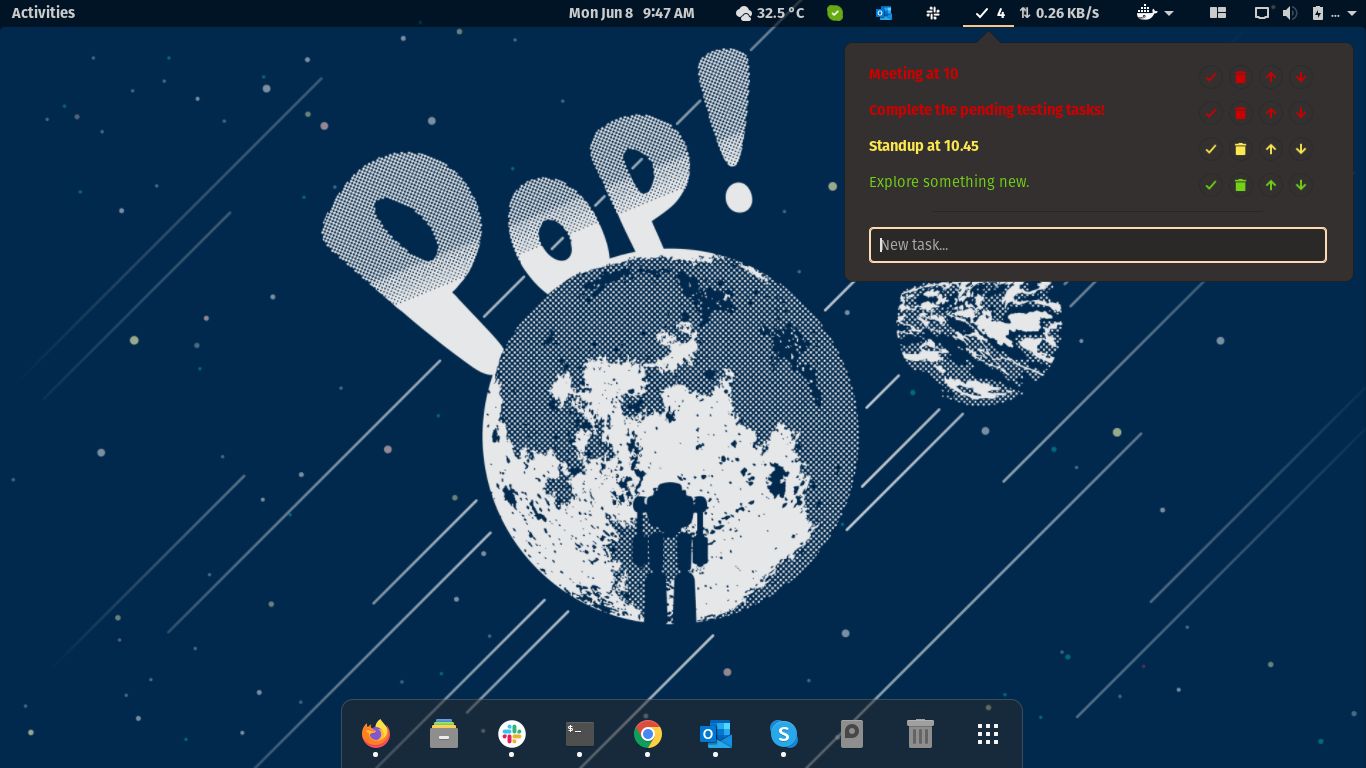1366x768 pixels.
Task: Move 'Standup at 10.45' task down
Action: click(x=1300, y=148)
